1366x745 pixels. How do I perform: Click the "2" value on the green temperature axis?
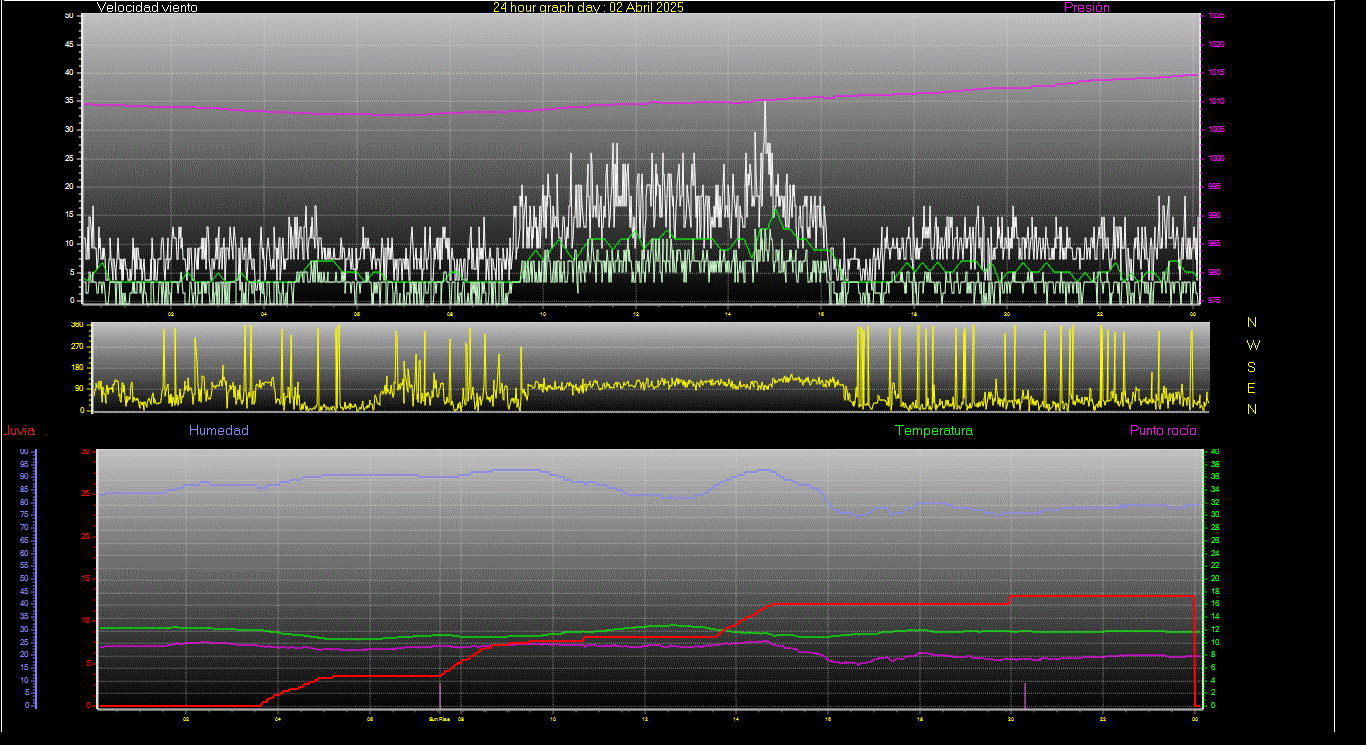pyautogui.click(x=1213, y=692)
